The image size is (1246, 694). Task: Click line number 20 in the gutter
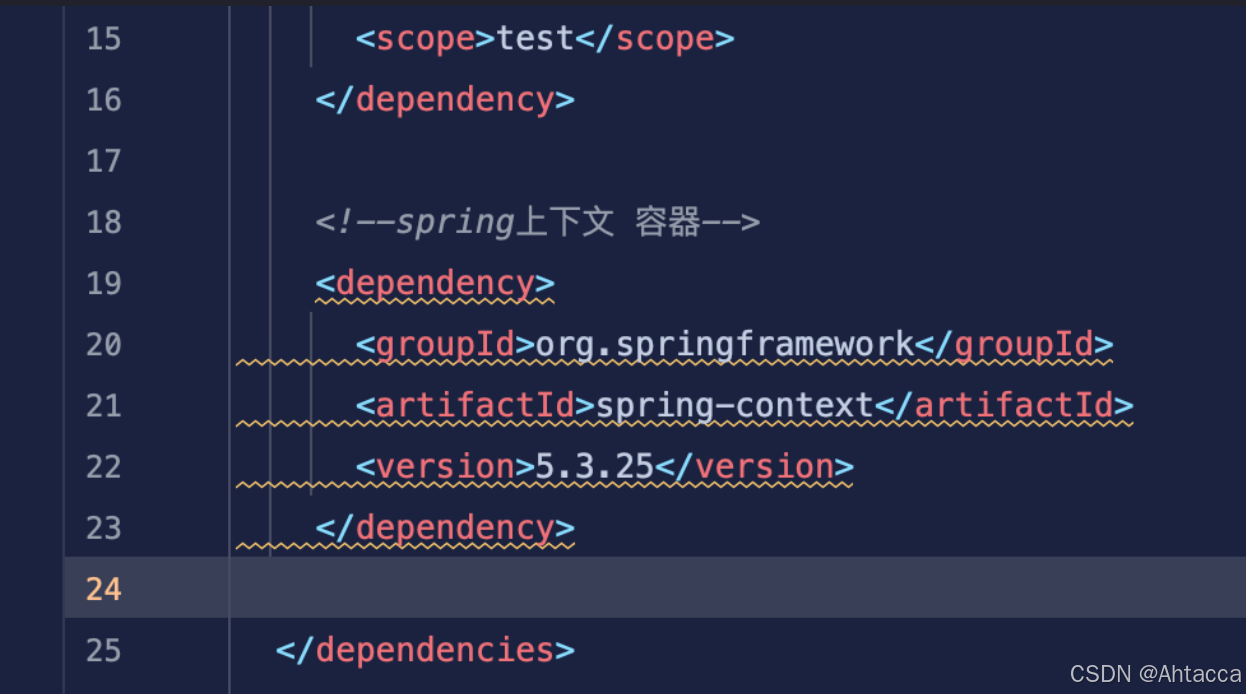(x=103, y=345)
